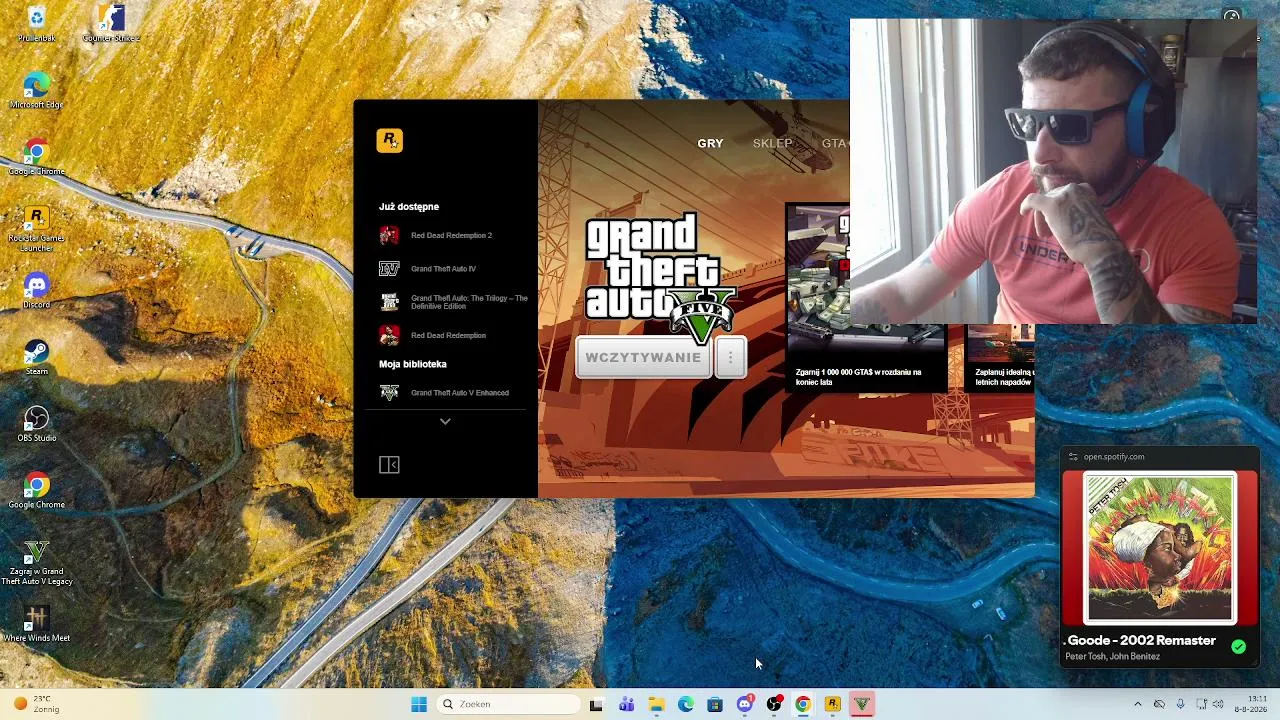1280x720 pixels.
Task: Switch to Google Chrome on the taskbar
Action: point(803,704)
